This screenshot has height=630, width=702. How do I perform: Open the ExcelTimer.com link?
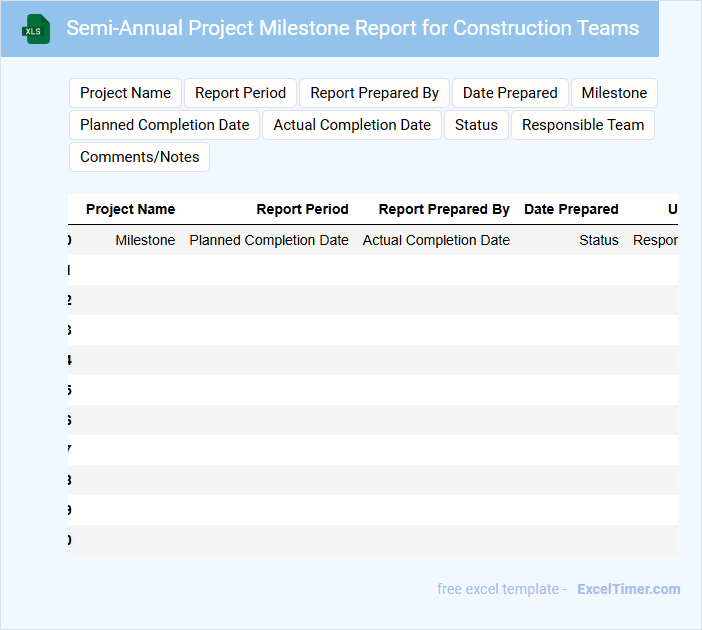628,589
